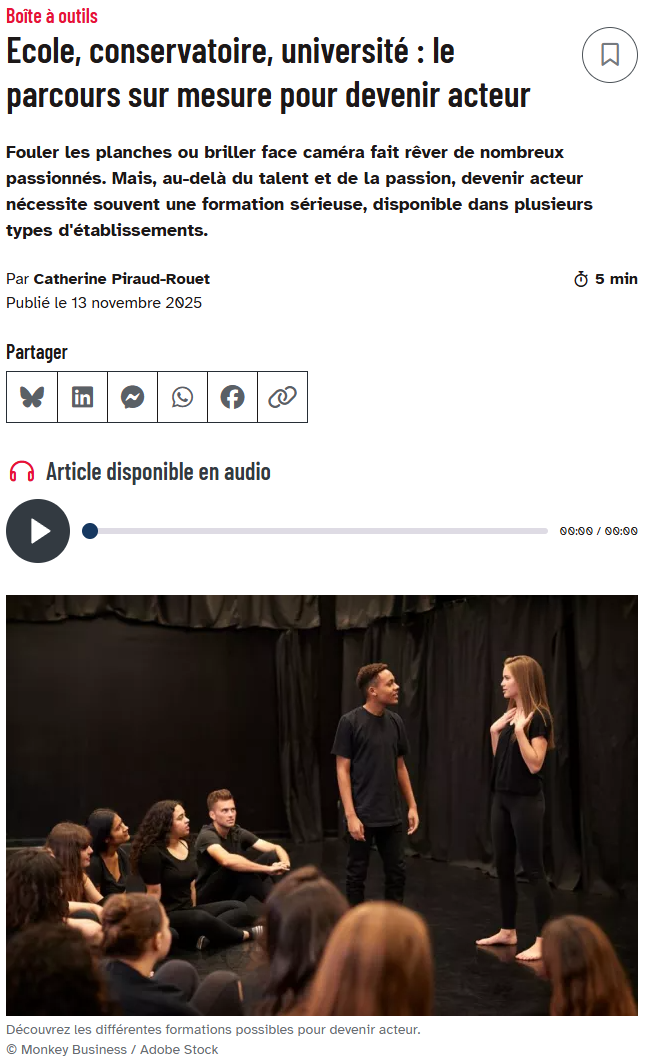Click the Monkey Business / Adobe Stock credit

(x=113, y=1049)
